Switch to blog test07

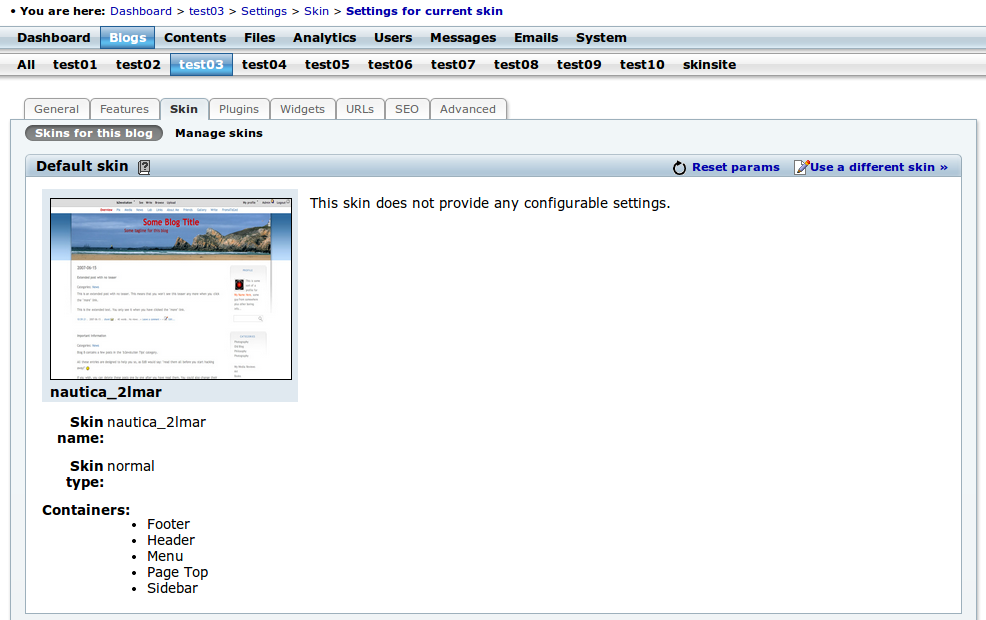click(x=453, y=65)
